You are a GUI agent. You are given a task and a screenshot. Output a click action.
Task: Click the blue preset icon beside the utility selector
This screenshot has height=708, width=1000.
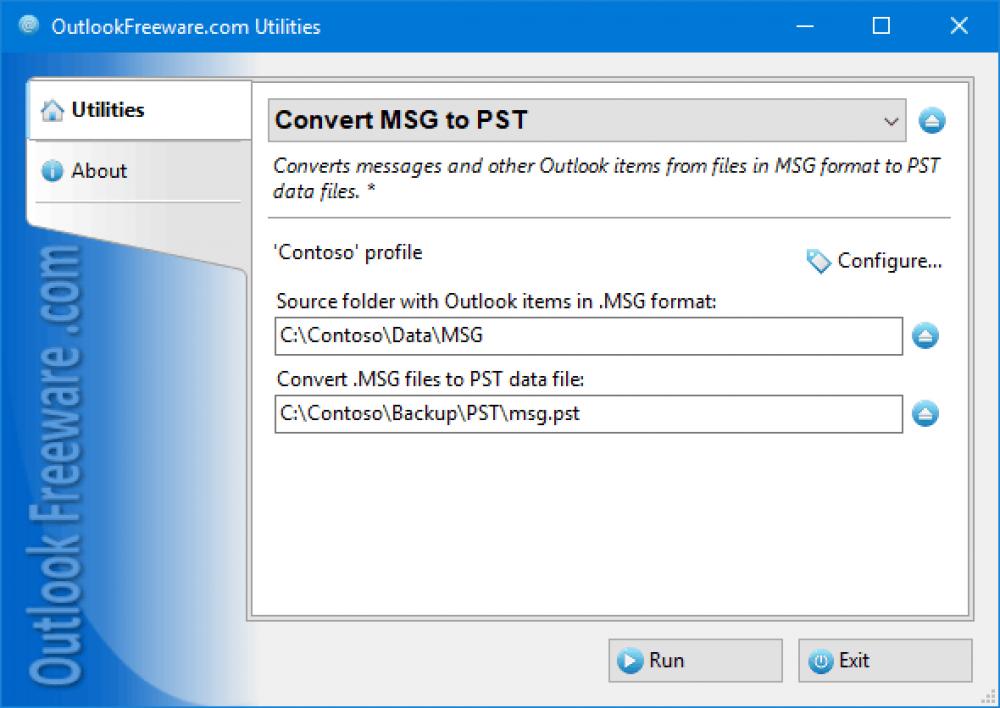click(932, 120)
